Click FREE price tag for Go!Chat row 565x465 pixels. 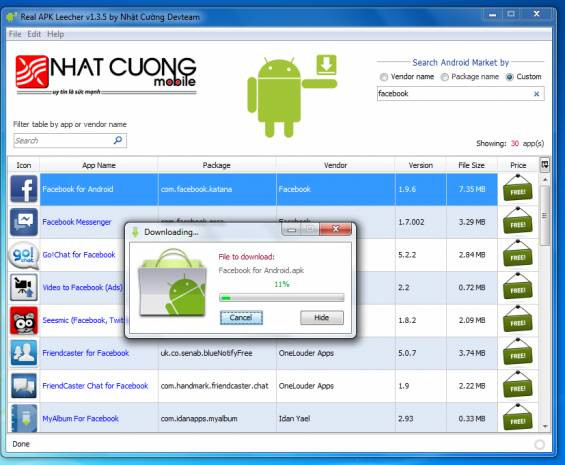[x=517, y=254]
